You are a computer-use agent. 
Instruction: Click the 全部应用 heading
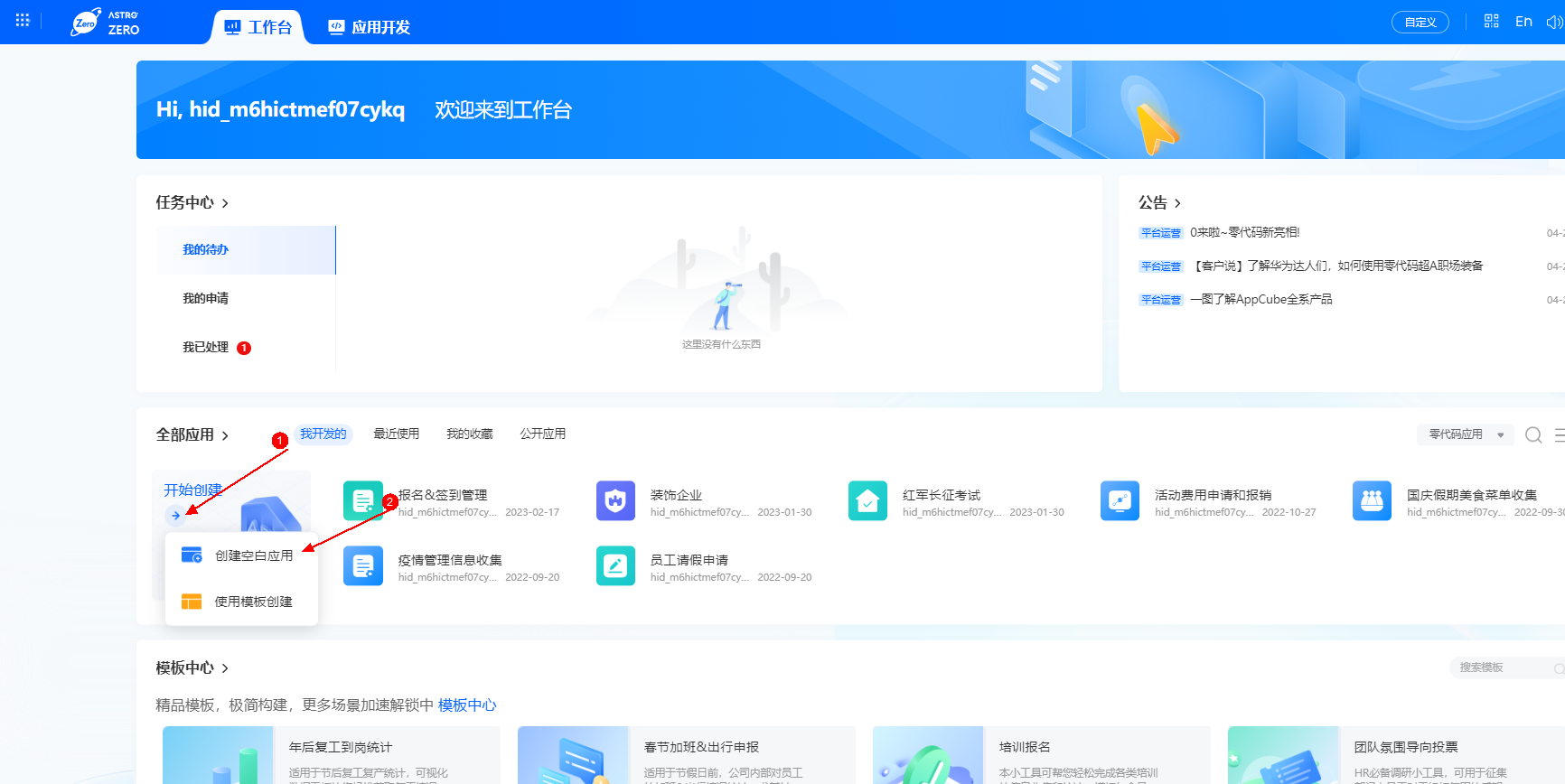click(184, 434)
